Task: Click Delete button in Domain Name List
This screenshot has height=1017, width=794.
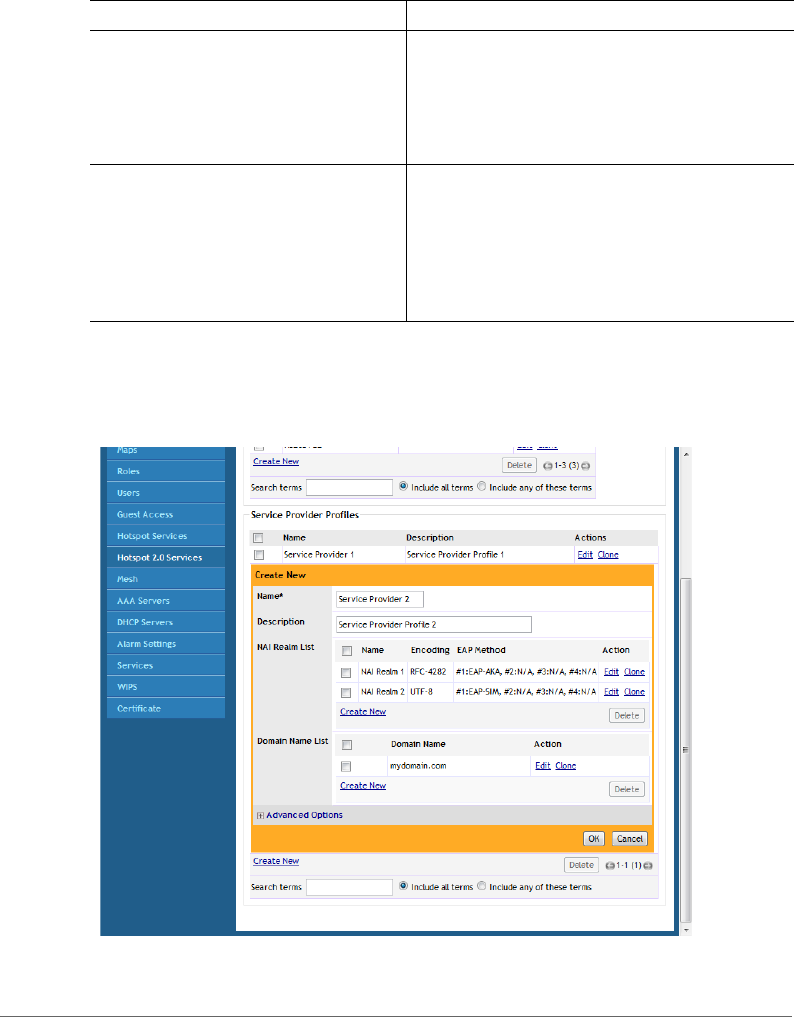Action: coord(627,789)
